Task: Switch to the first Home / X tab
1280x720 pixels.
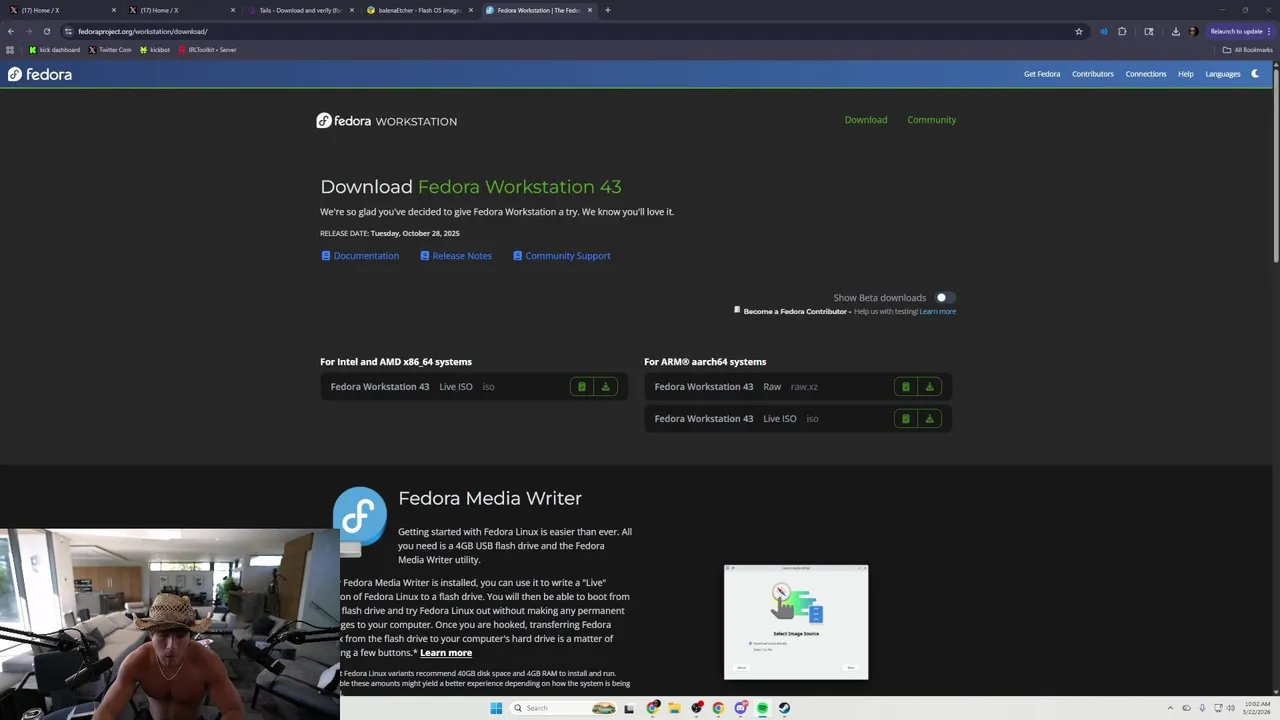Action: 60,10
